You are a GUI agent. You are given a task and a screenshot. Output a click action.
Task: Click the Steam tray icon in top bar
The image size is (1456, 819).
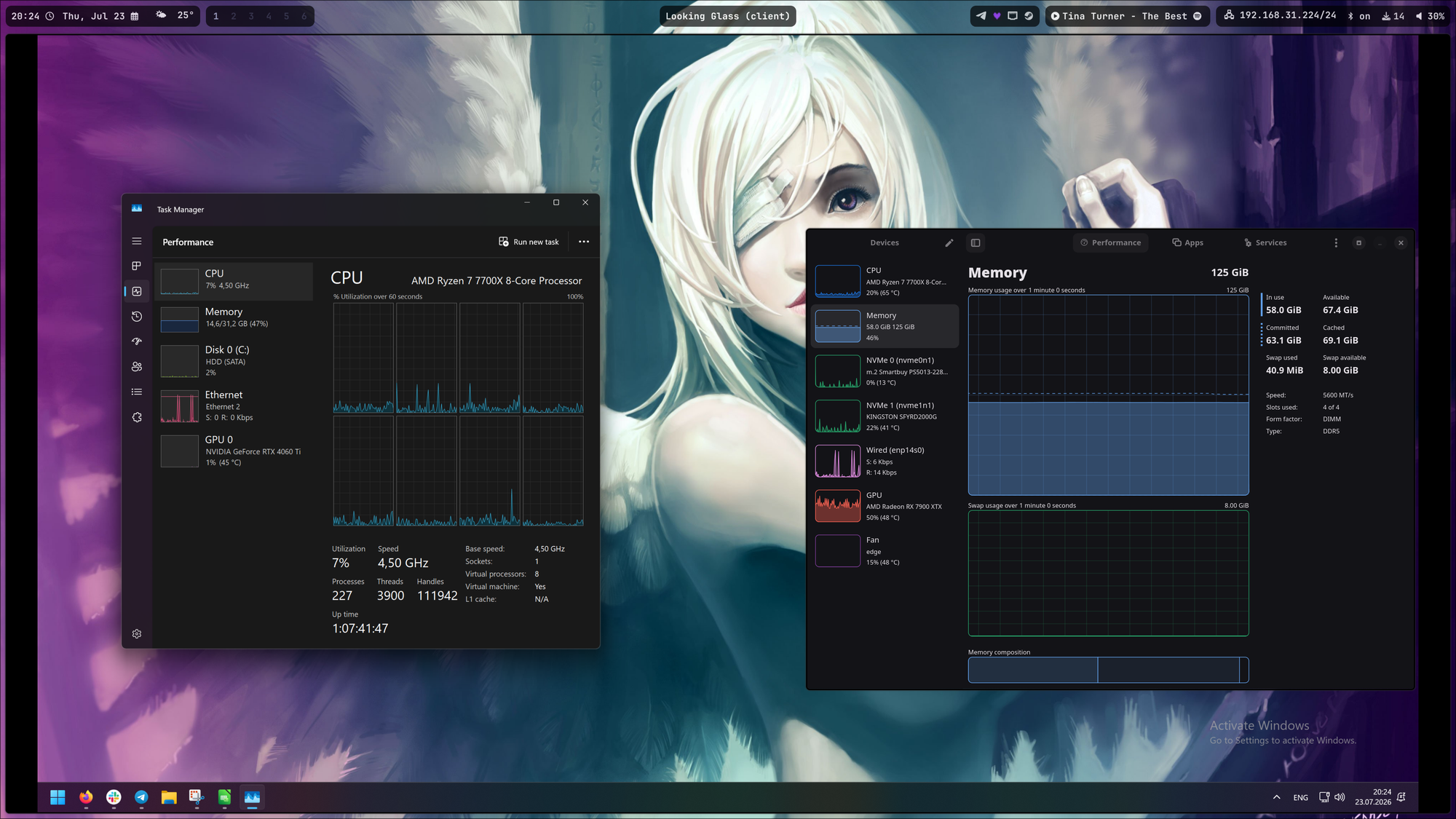1029,16
